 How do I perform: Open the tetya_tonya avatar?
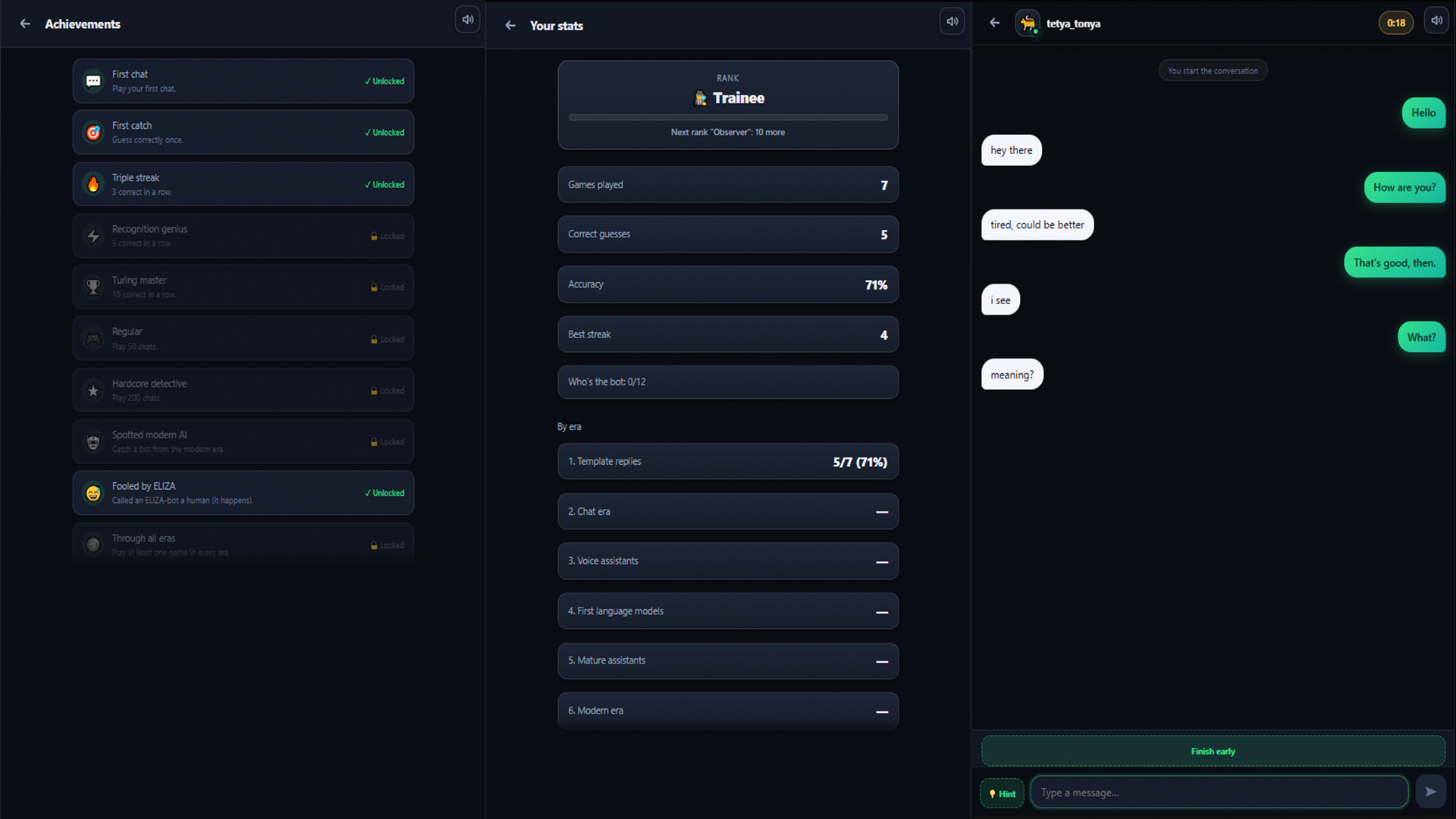tap(1028, 24)
